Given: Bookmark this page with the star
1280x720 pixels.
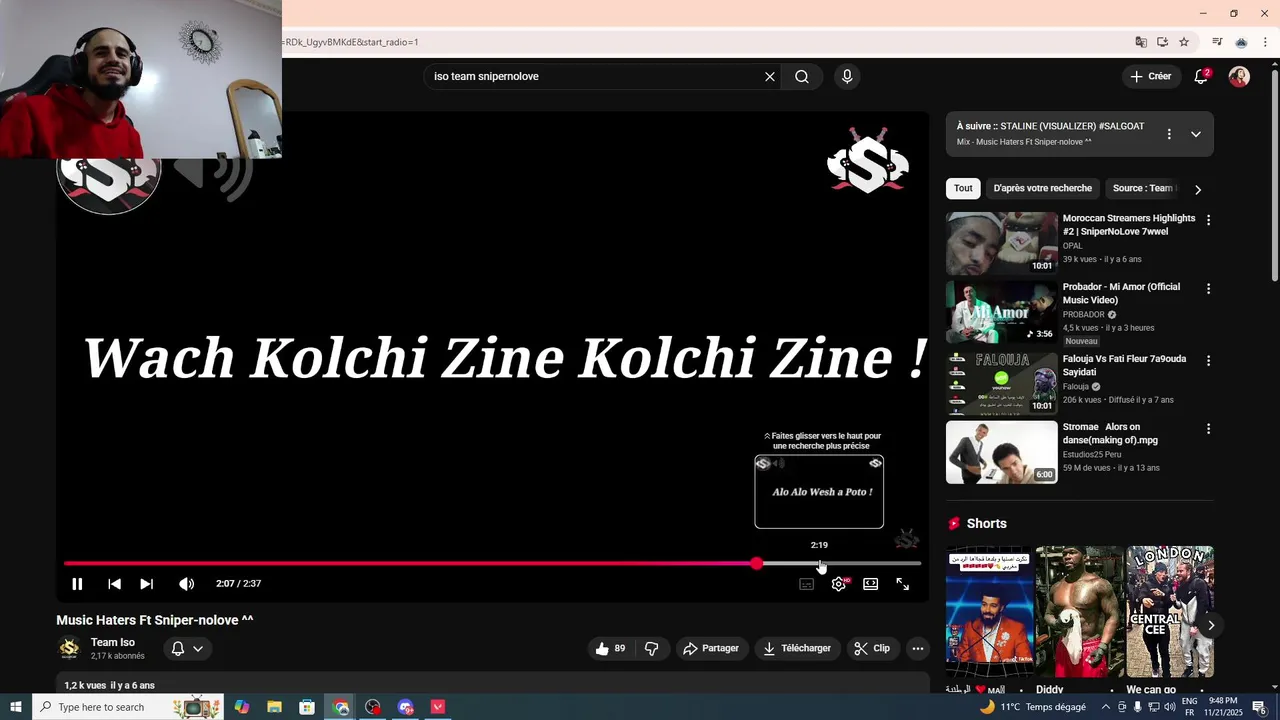Looking at the screenshot, I should pyautogui.click(x=1184, y=42).
